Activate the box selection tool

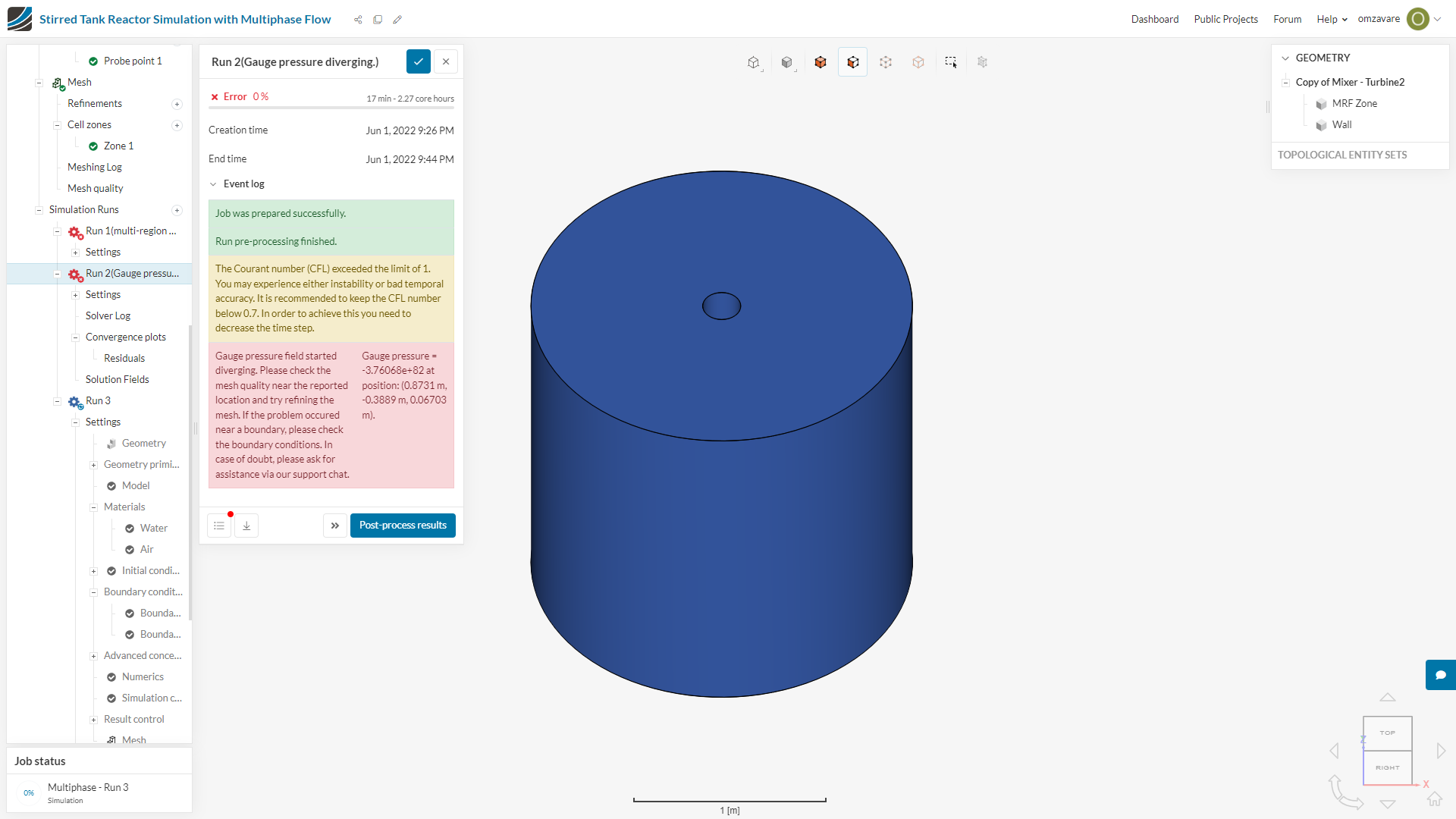coord(951,62)
